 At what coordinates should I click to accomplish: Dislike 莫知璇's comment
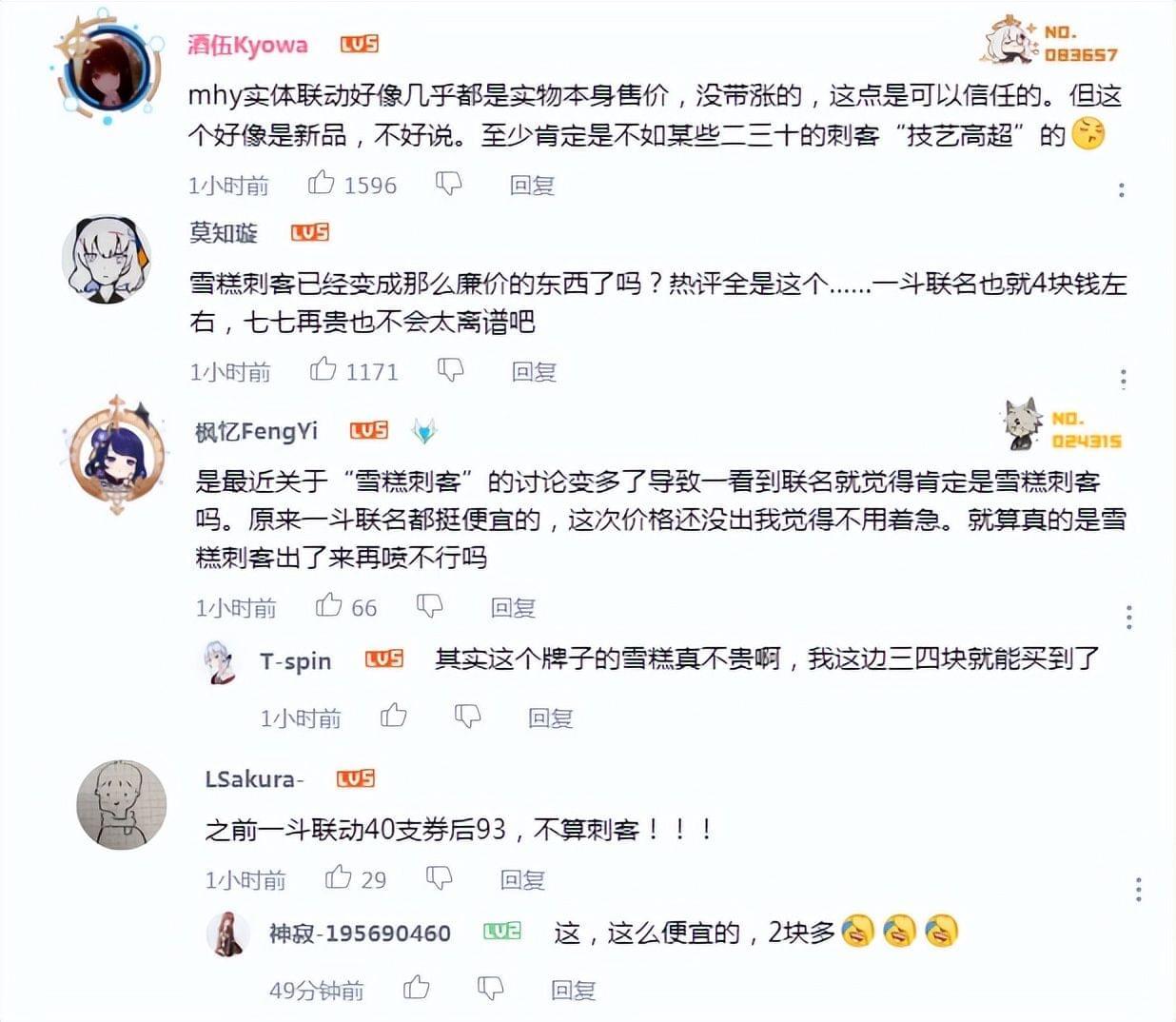click(450, 370)
